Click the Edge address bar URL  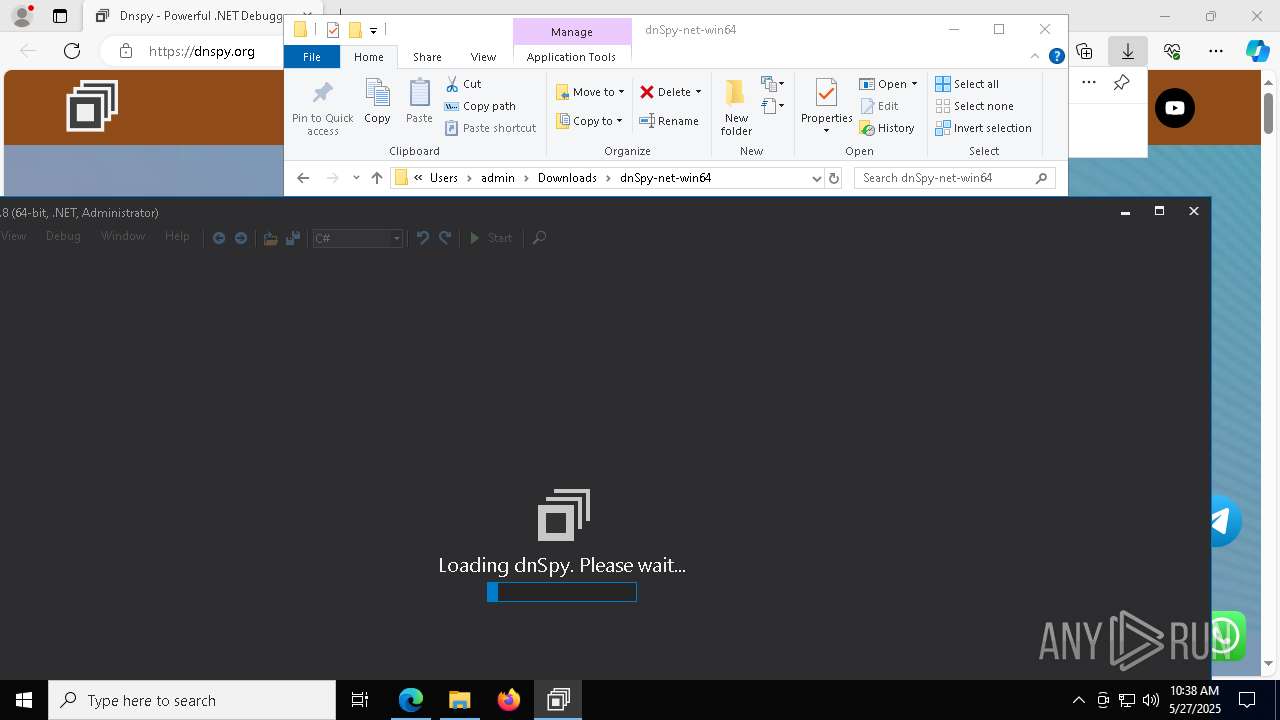[x=202, y=51]
